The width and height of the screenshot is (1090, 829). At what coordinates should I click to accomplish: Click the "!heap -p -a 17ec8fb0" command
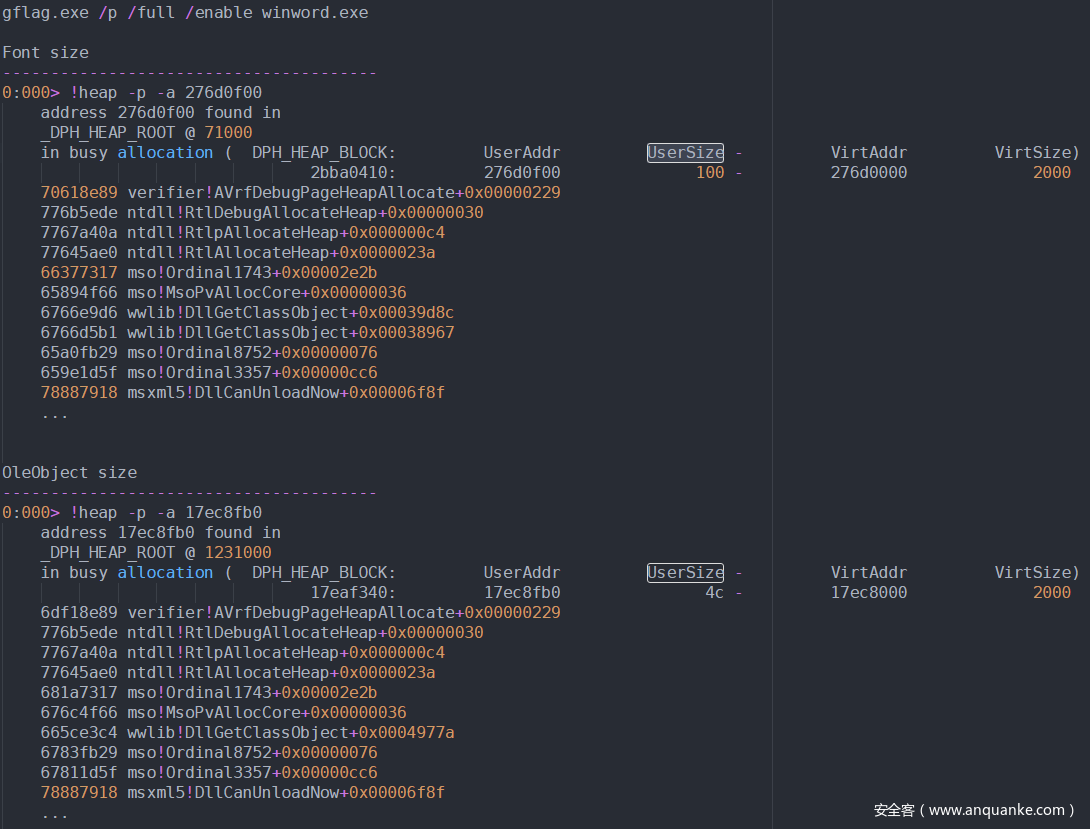pyautogui.click(x=166, y=512)
